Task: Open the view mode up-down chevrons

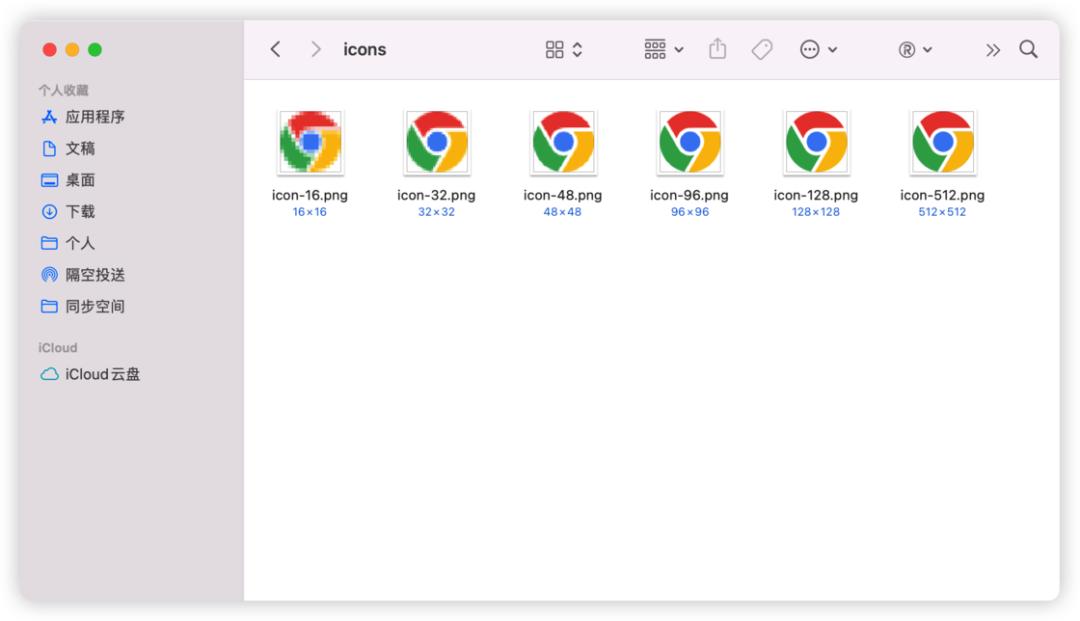Action: 577,50
